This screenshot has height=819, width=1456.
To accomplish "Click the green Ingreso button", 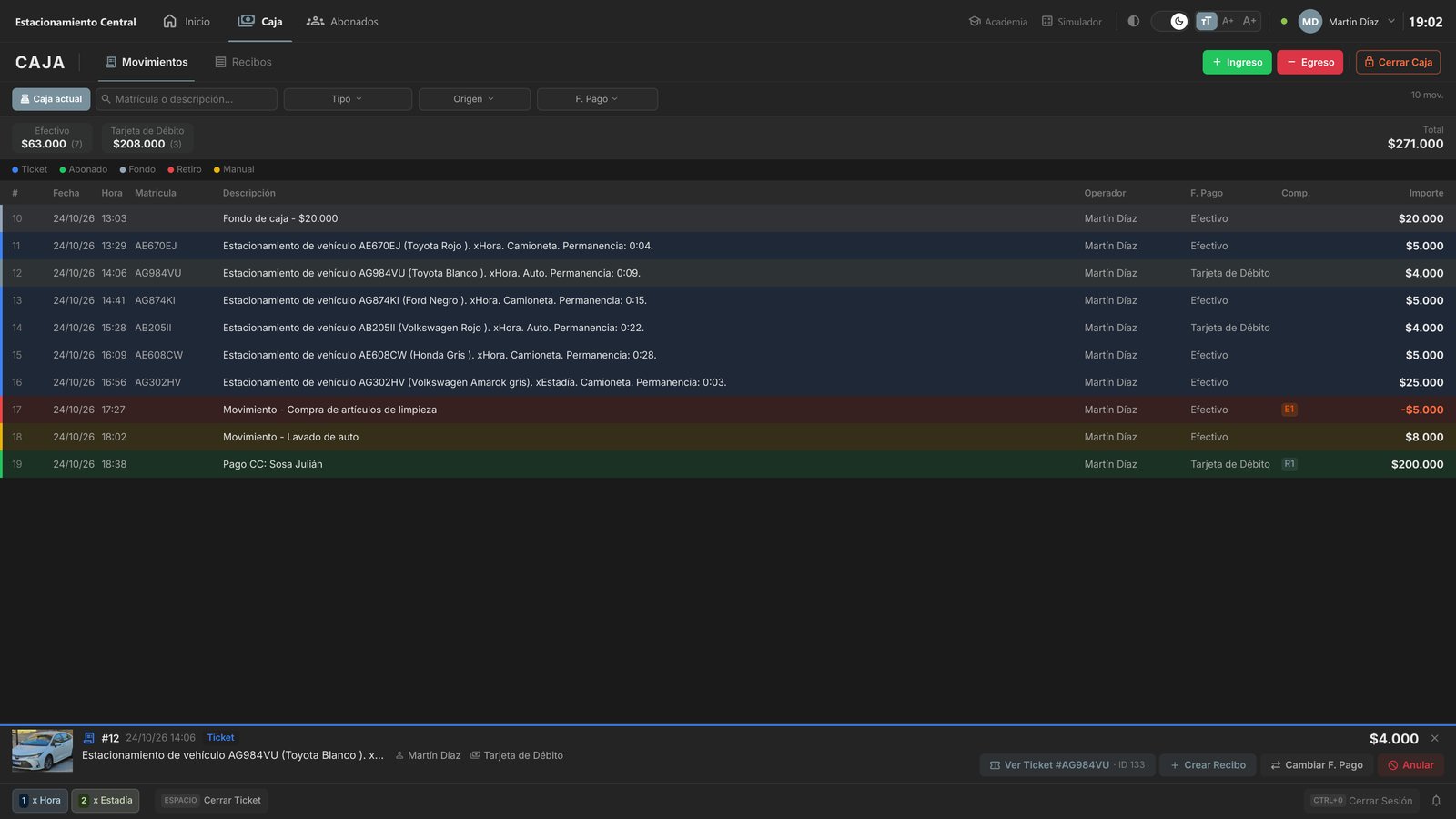I will 1237,62.
